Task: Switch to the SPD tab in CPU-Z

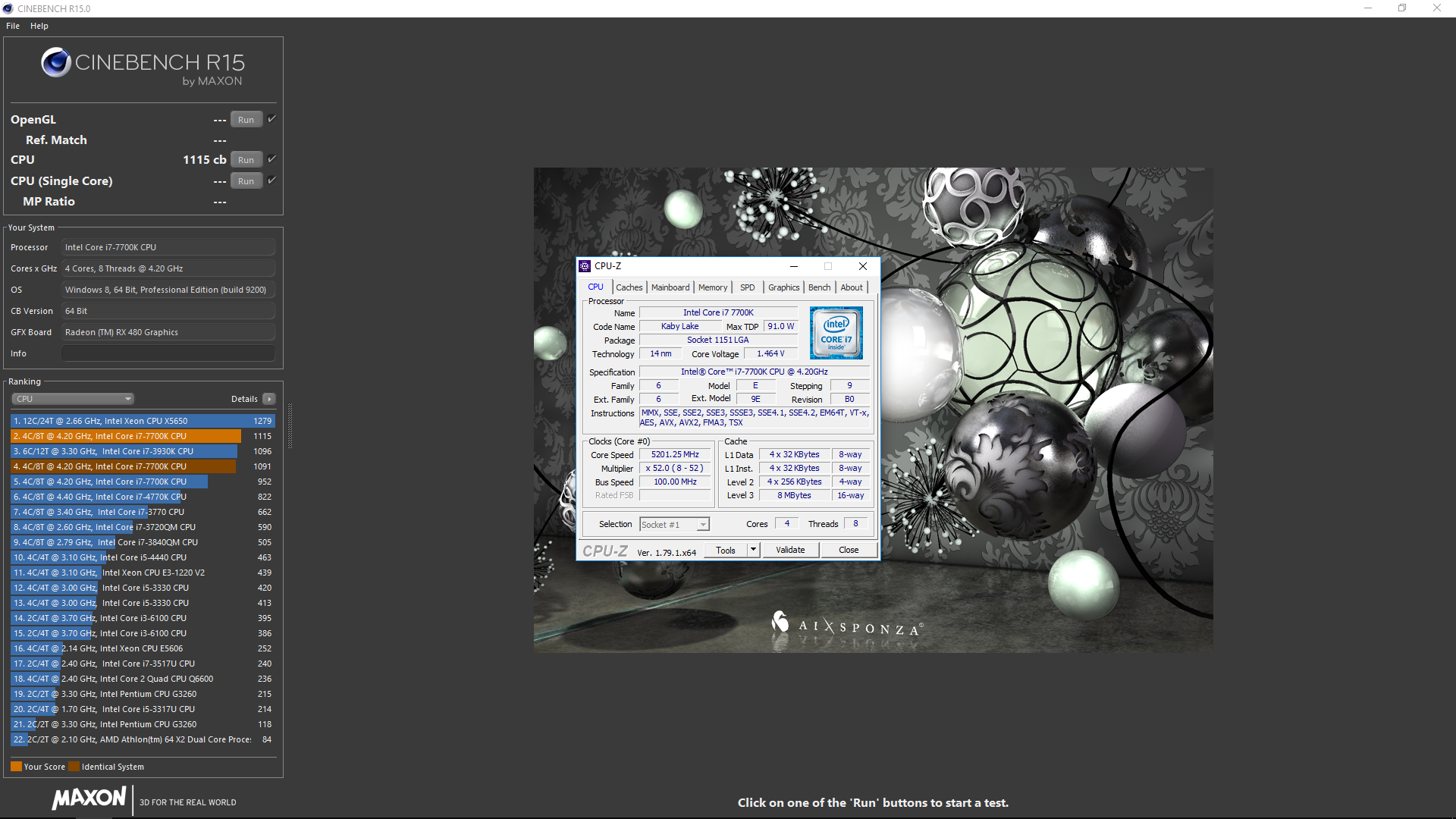Action: [x=748, y=287]
